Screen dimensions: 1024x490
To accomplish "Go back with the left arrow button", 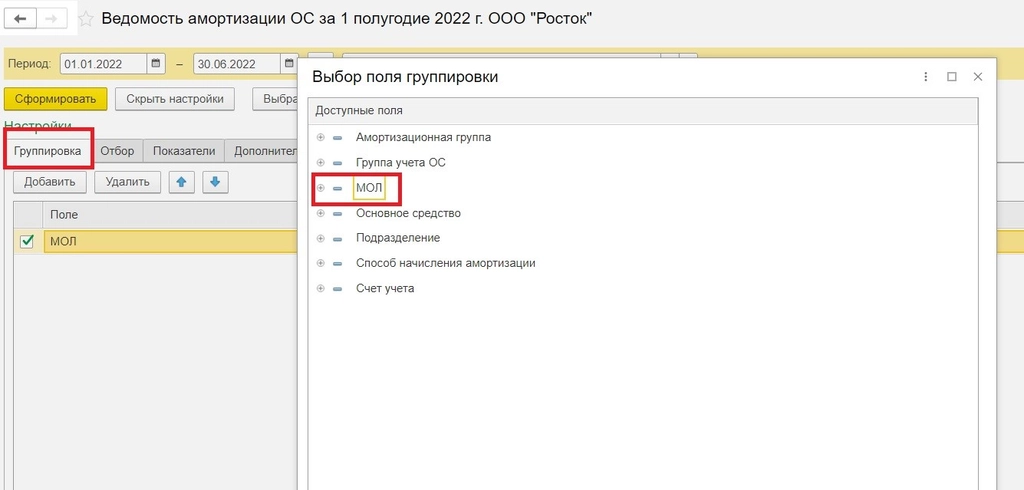I will pos(21,19).
